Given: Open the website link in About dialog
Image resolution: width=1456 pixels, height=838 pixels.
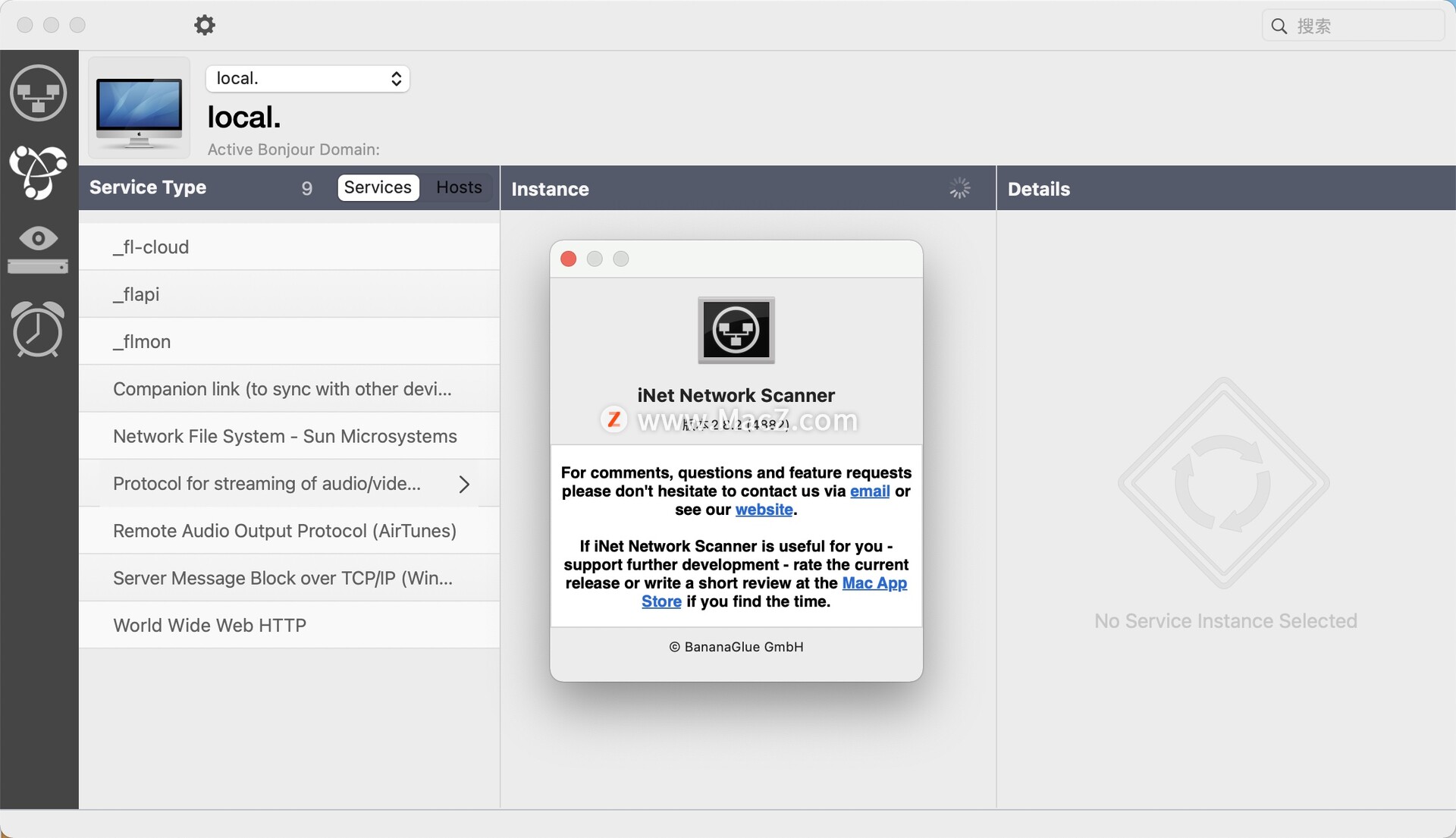Looking at the screenshot, I should click(764, 510).
